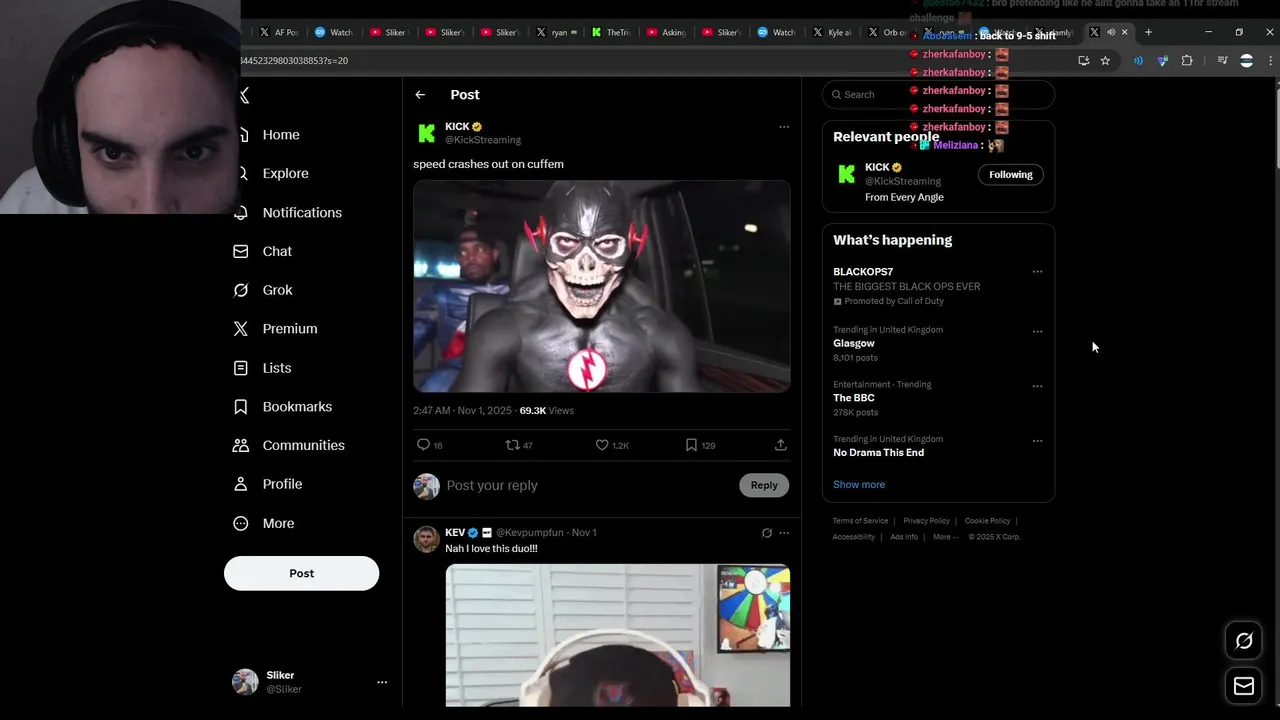1280x720 pixels.
Task: Open Accessibility footer link
Action: click(x=854, y=537)
